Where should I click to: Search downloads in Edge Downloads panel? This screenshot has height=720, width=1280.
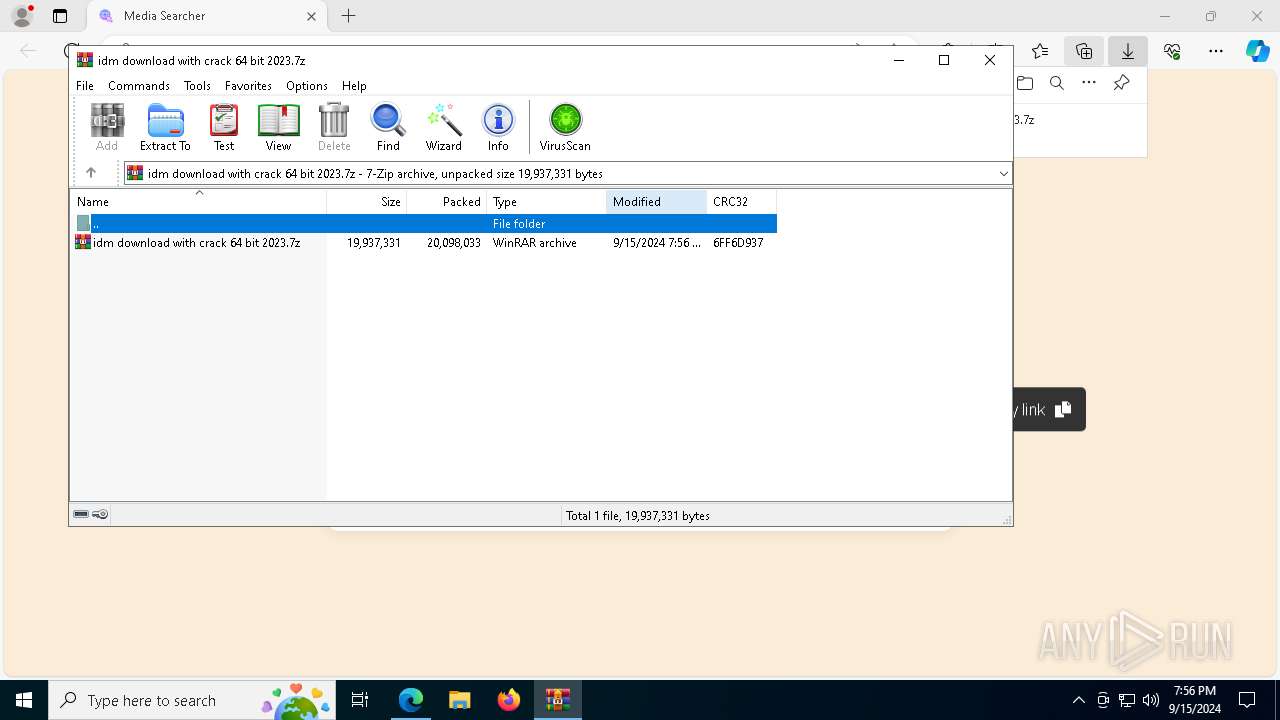click(x=1057, y=83)
